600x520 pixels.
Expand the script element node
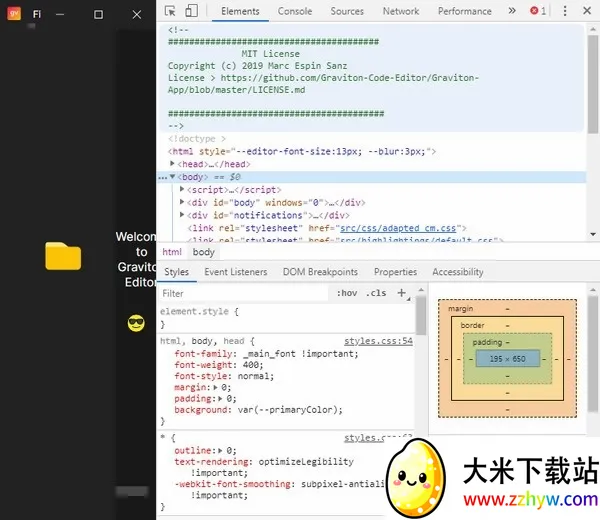click(182, 189)
